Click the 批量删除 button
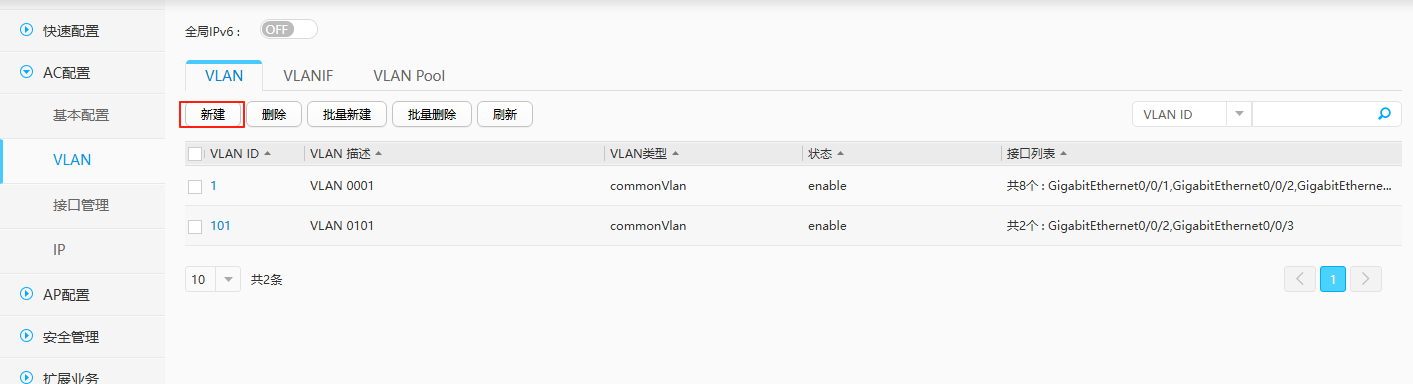 (x=432, y=115)
